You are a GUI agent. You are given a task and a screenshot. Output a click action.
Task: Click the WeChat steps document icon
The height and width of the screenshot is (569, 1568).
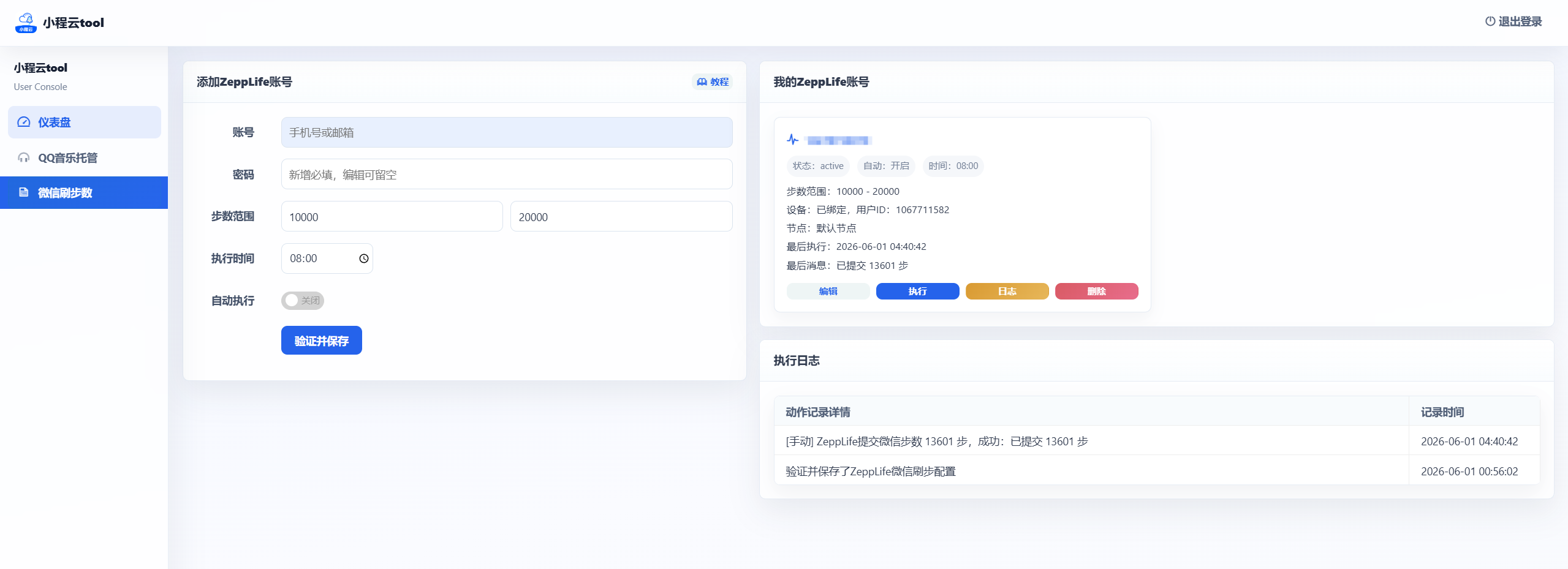pos(24,192)
